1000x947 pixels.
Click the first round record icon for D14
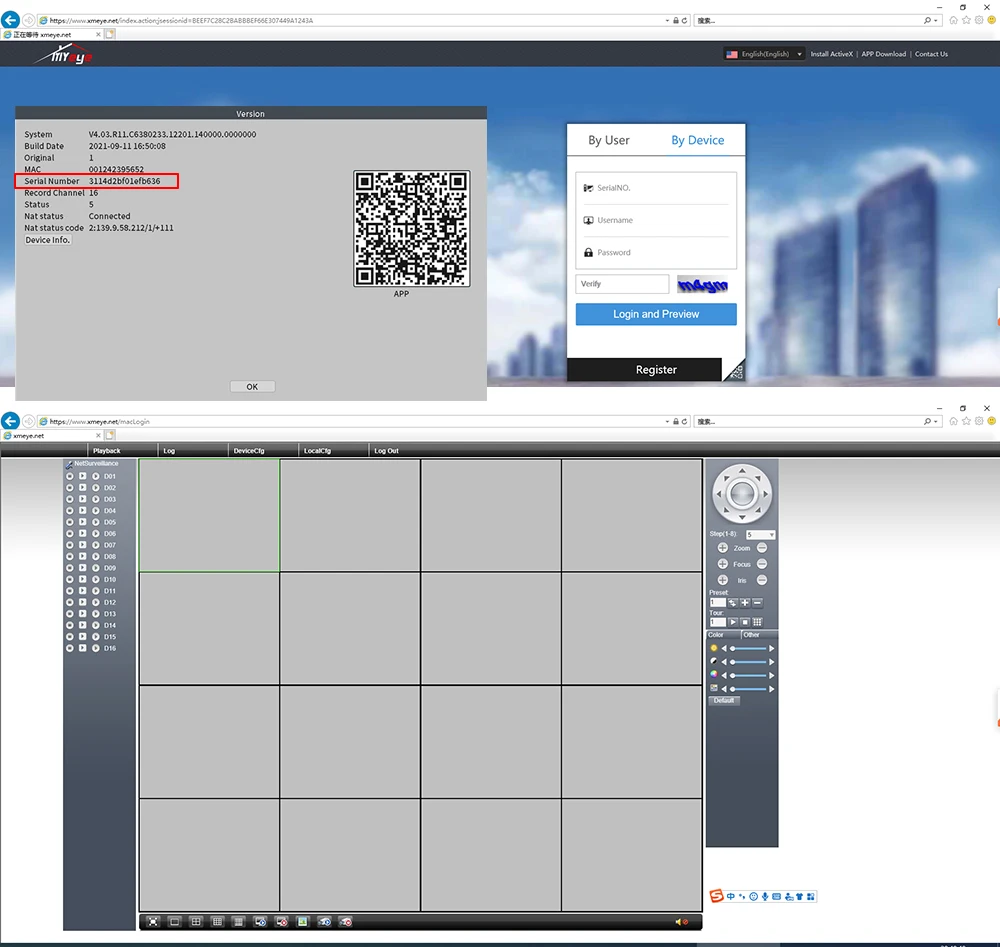coord(70,626)
